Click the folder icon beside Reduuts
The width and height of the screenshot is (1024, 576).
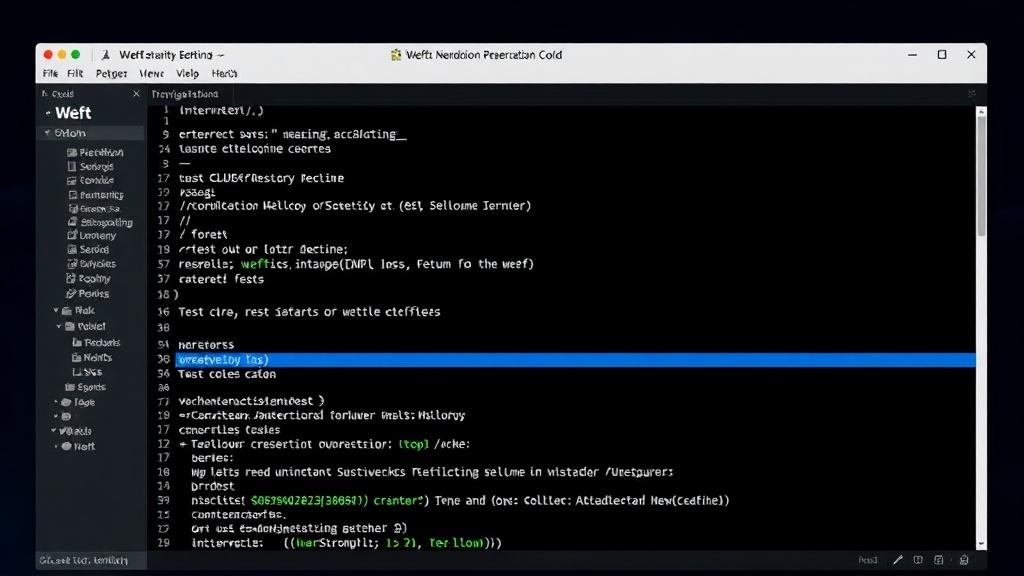point(77,342)
